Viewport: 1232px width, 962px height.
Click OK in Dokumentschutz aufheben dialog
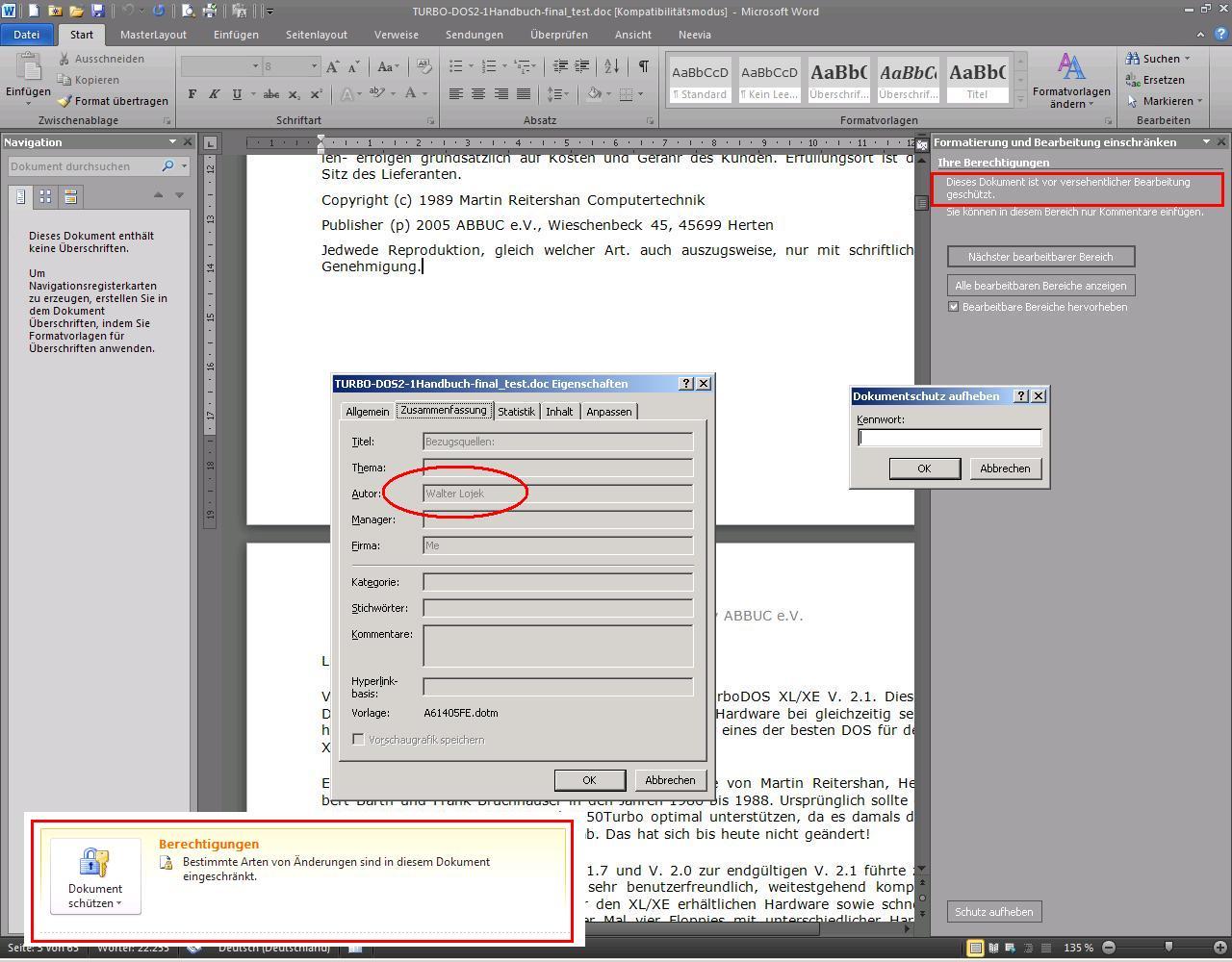click(924, 468)
